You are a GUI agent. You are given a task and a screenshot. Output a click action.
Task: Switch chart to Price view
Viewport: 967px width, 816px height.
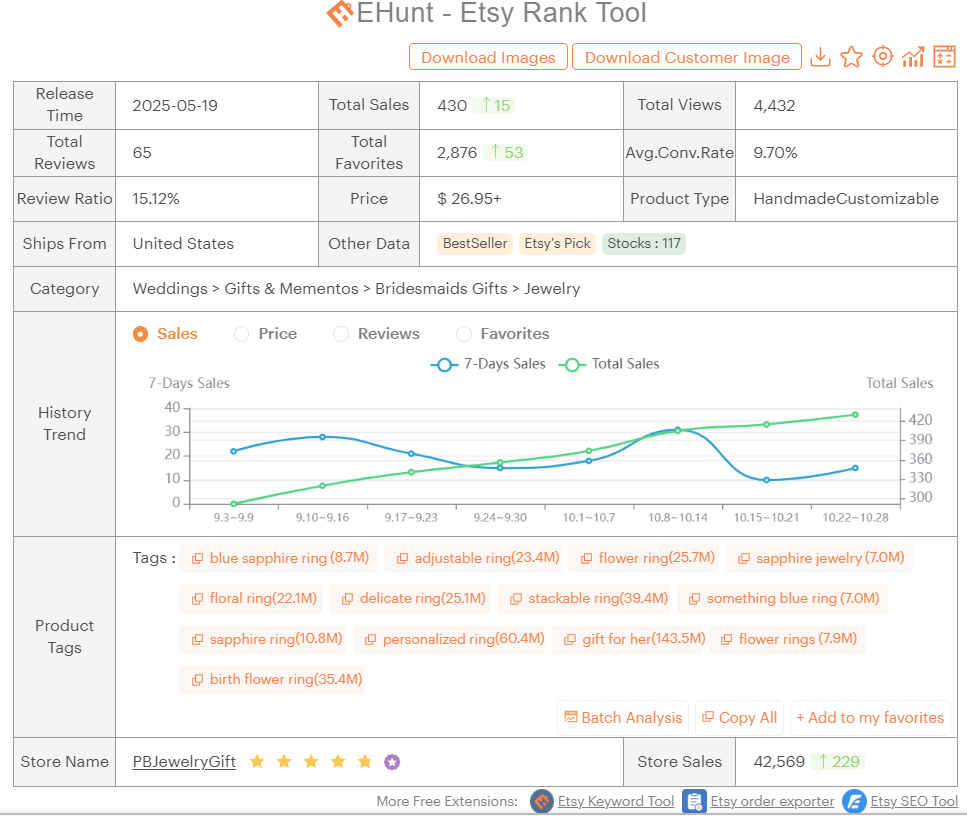239,334
